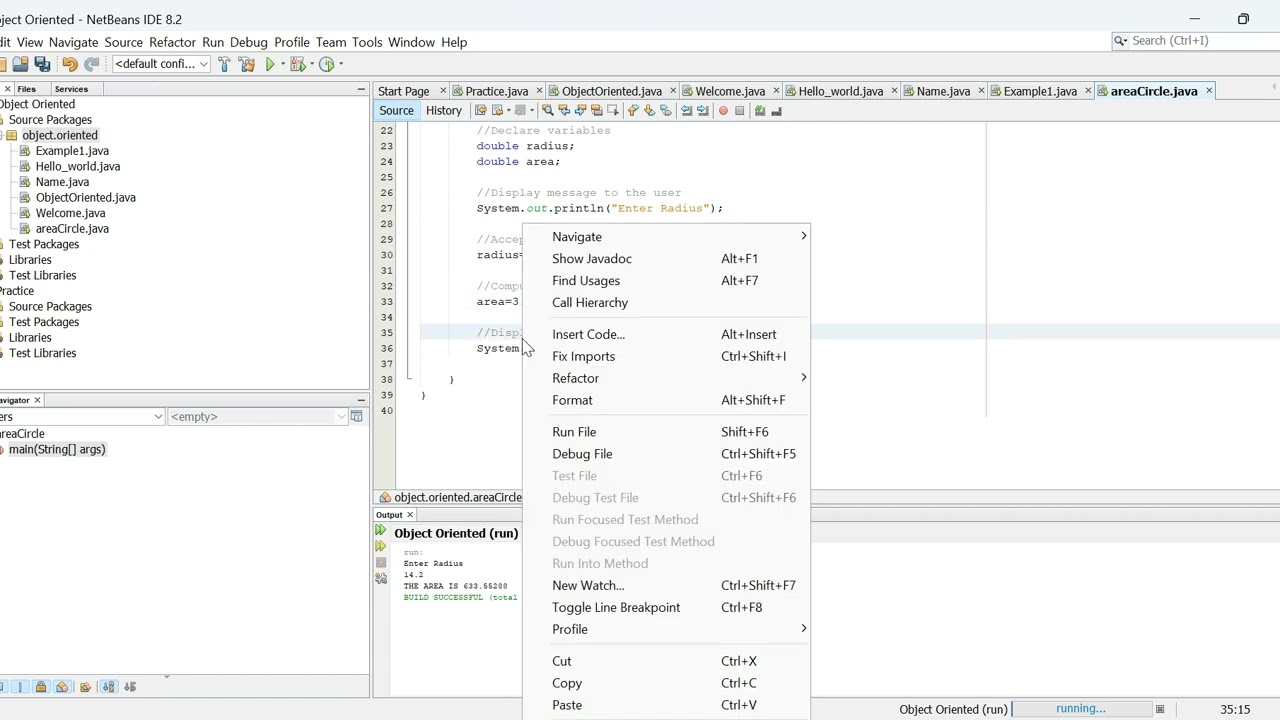Switch editor to History view

pos(443,111)
